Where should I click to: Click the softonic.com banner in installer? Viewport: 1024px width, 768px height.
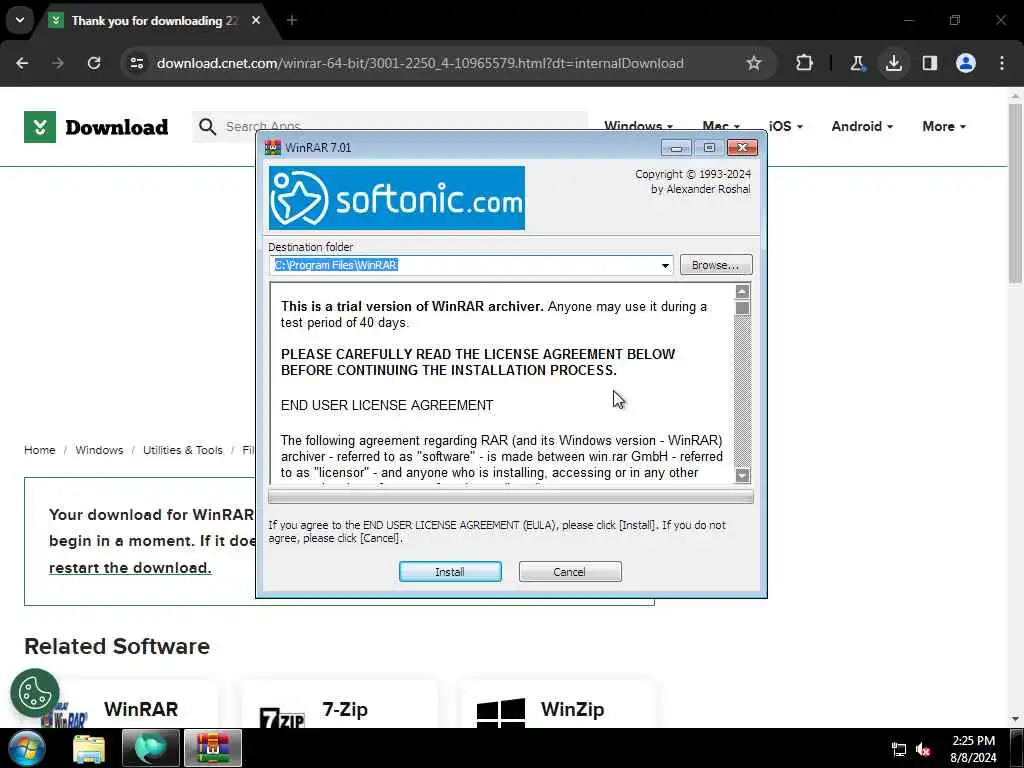click(396, 198)
